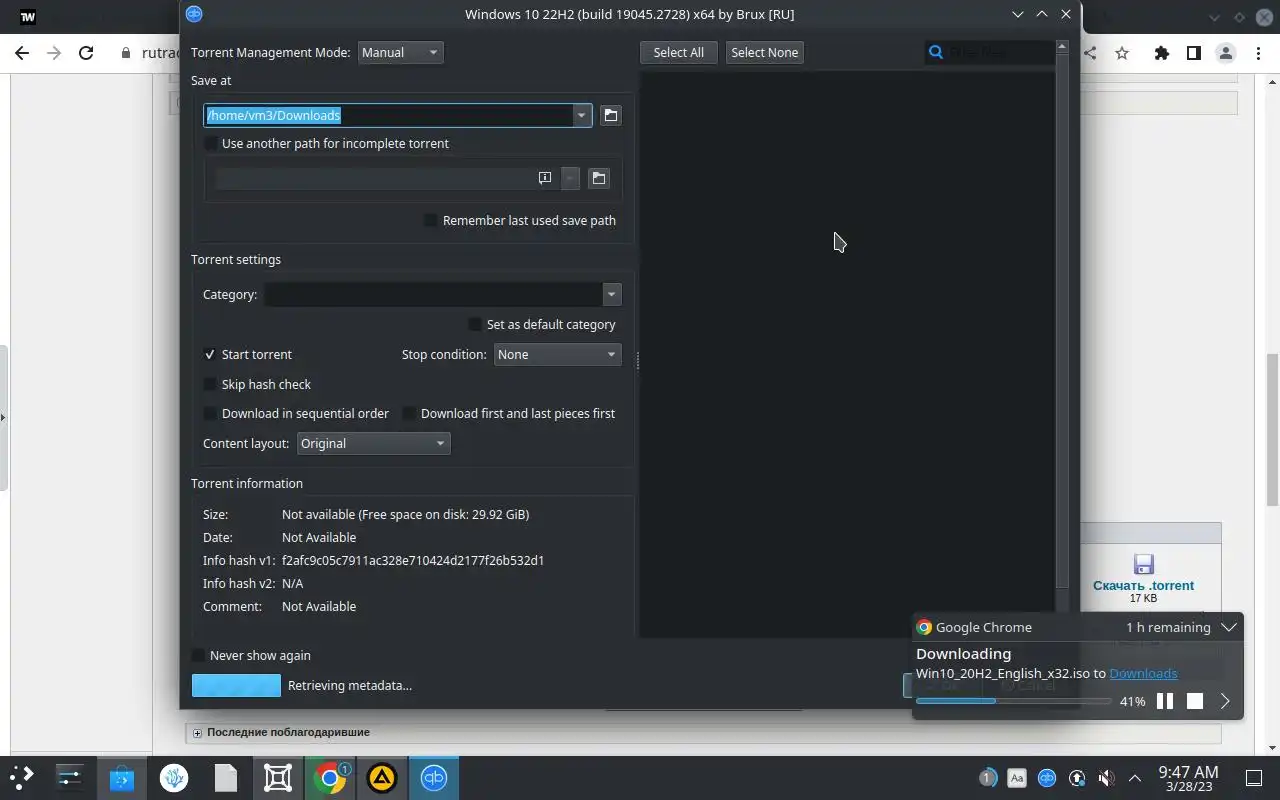This screenshot has width=1280, height=800.
Task: Bookmark this page with the star icon
Action: 1122,53
